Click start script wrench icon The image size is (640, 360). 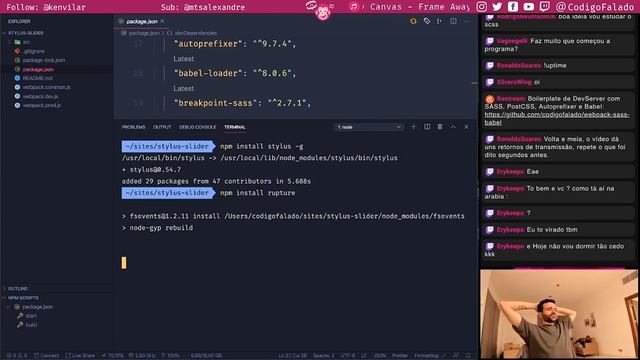coord(20,316)
